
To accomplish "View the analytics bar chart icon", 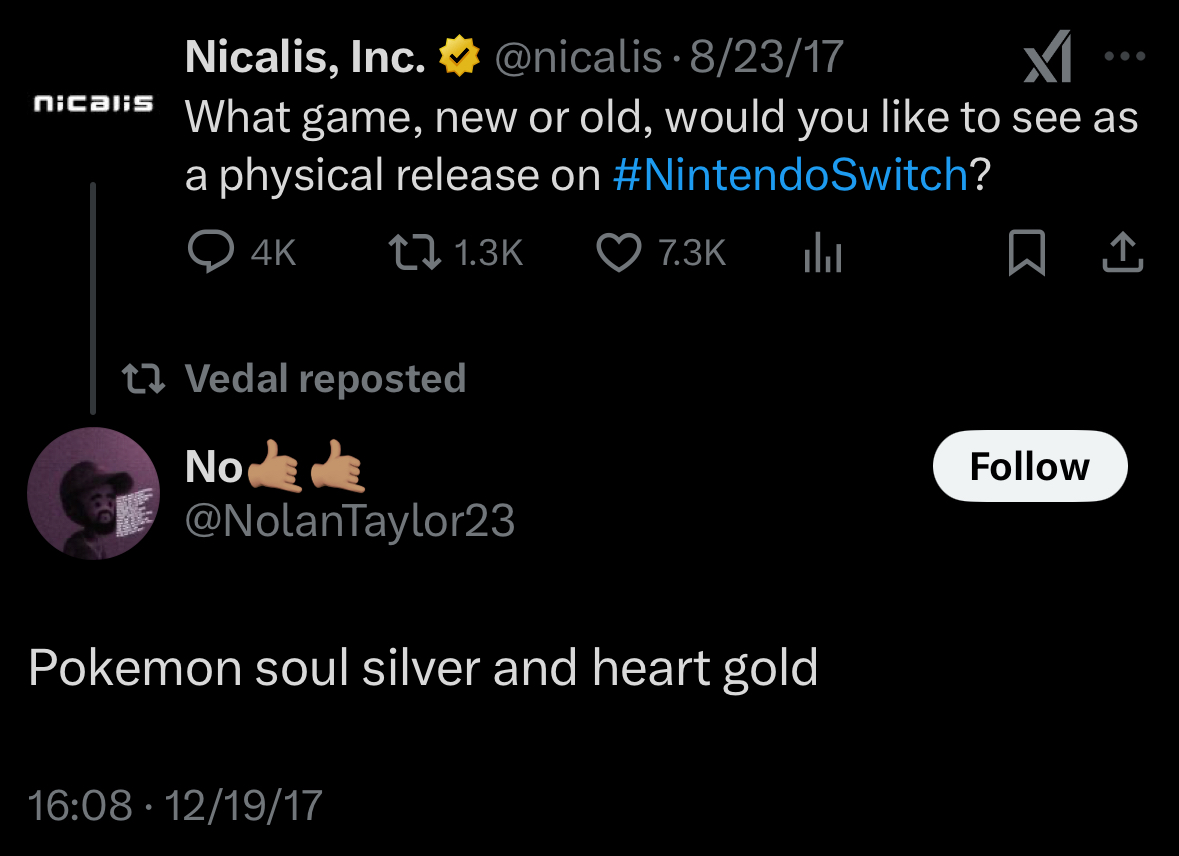I will tap(822, 254).
